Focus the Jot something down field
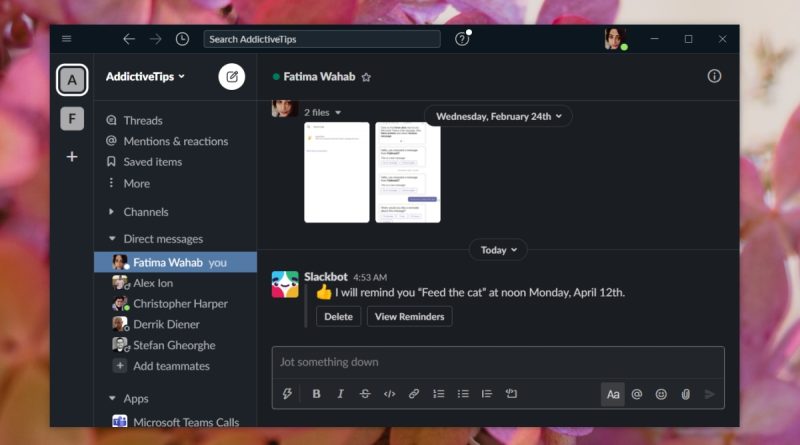This screenshot has width=800, height=445. click(498, 362)
